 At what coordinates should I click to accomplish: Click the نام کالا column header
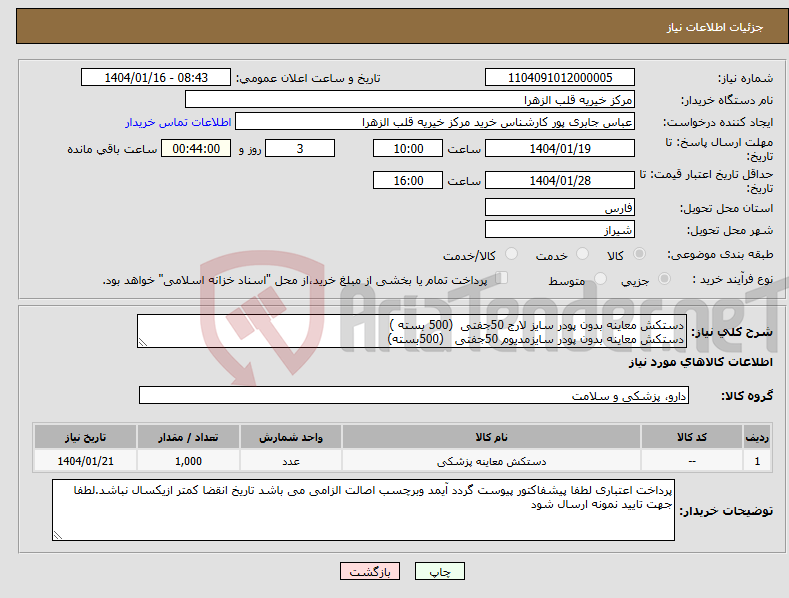click(491, 437)
